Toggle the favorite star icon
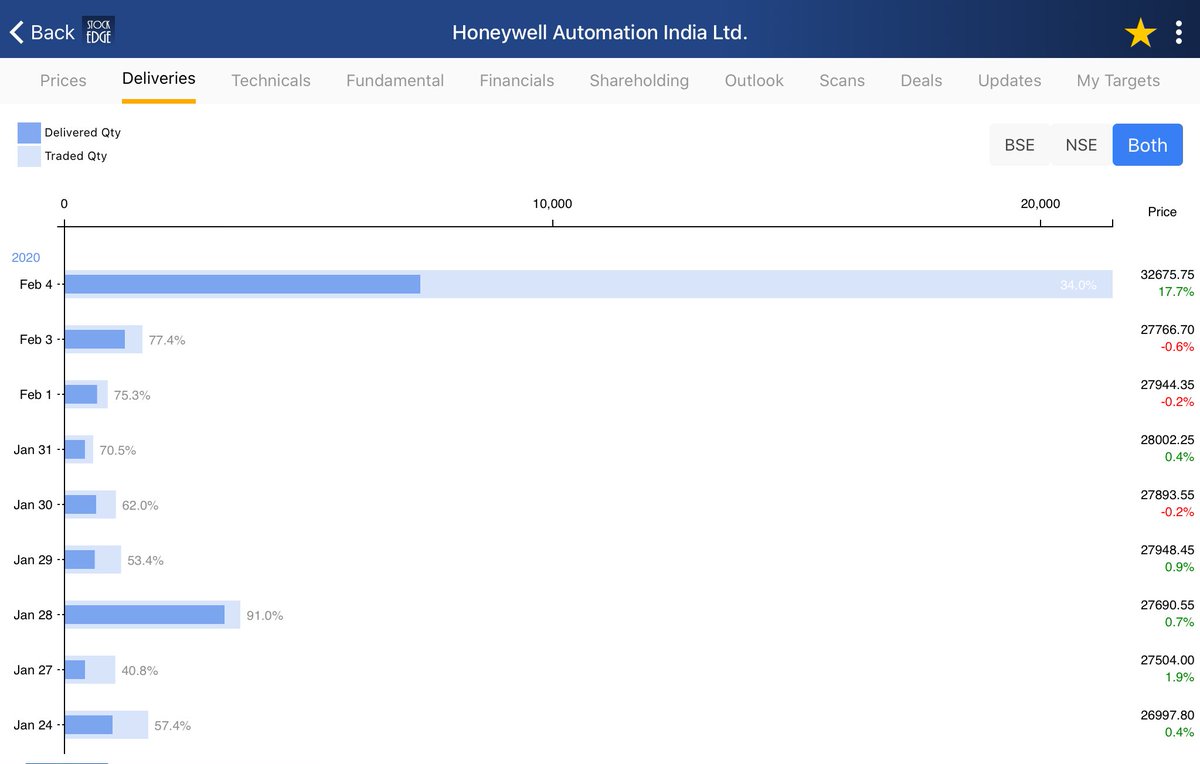 click(1140, 34)
